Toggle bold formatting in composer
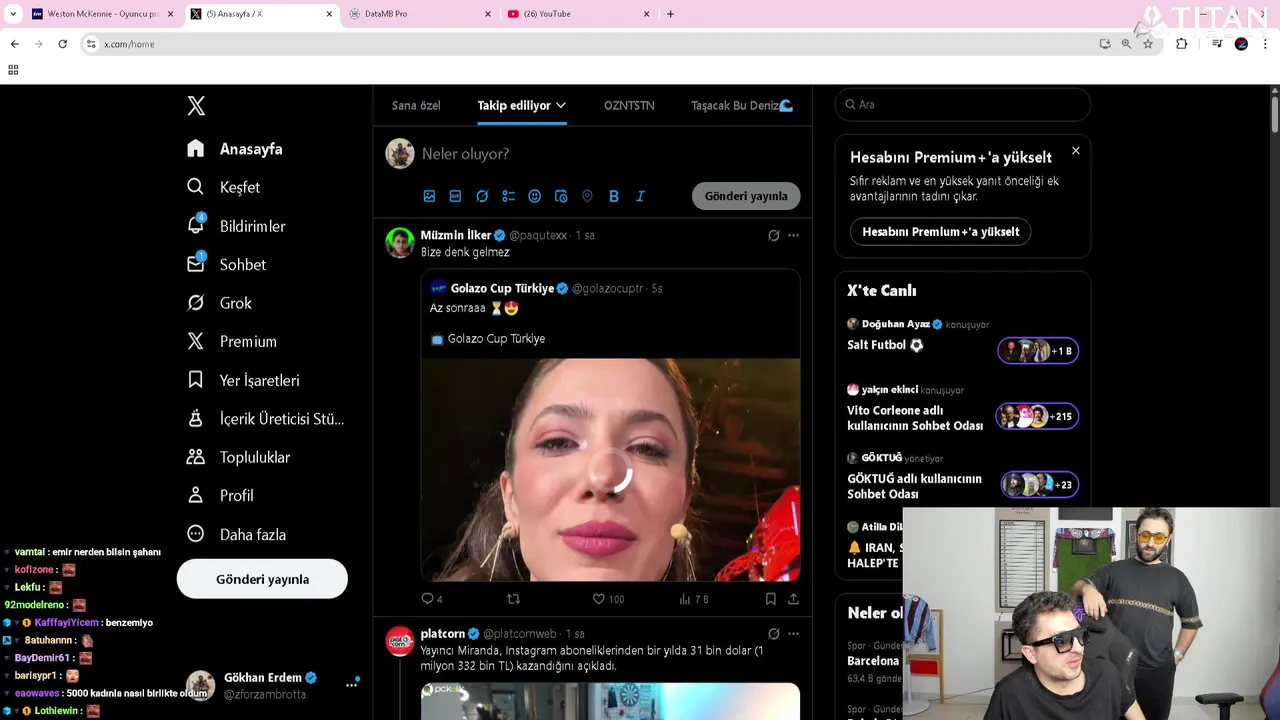Viewport: 1280px width, 720px height. pos(614,196)
